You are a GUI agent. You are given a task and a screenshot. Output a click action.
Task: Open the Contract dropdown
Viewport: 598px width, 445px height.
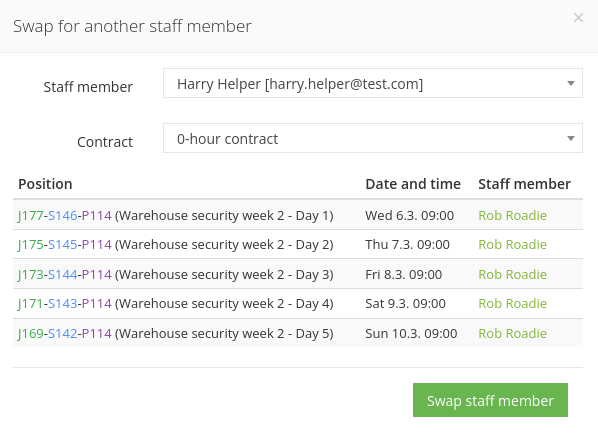(x=373, y=138)
